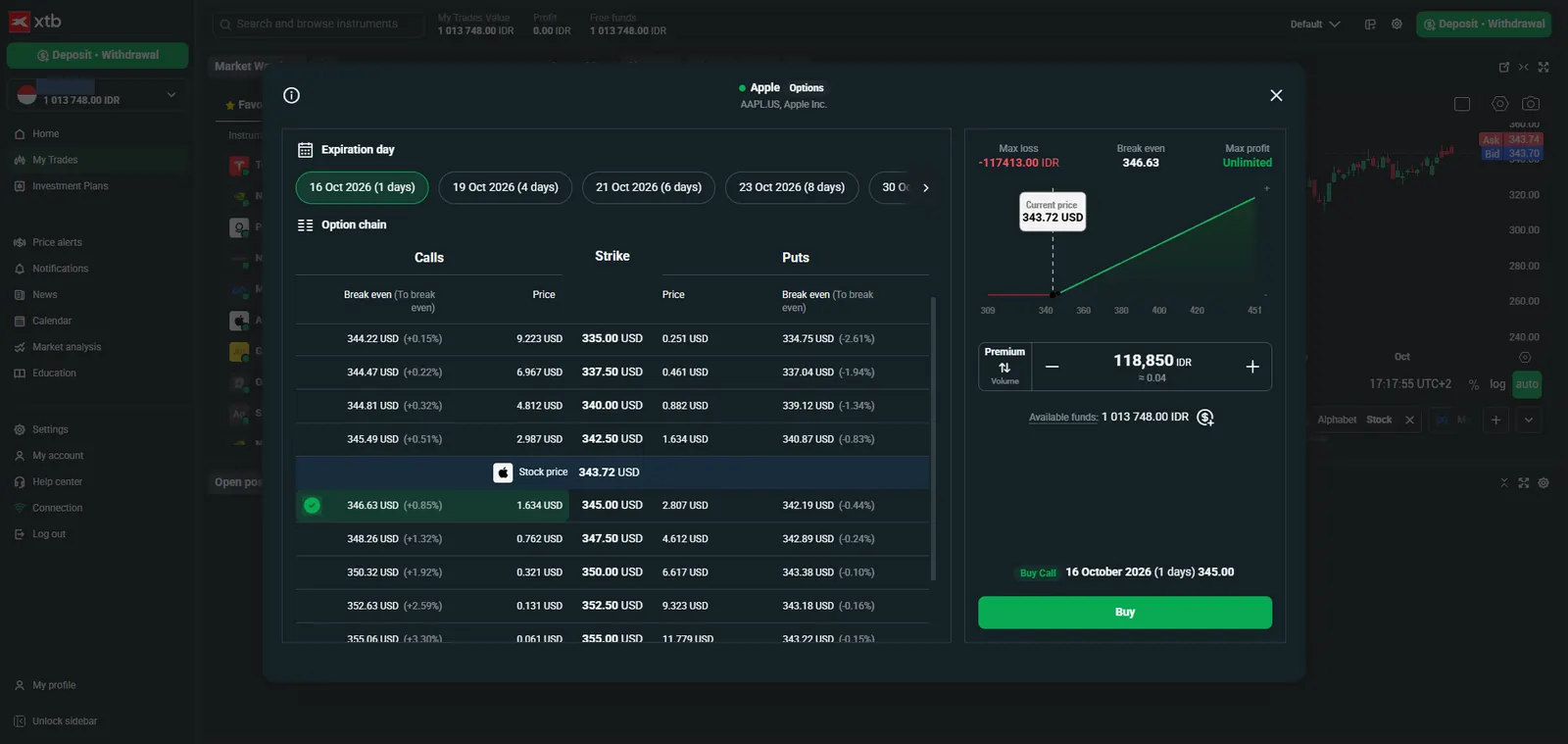Focus the Search and browse instruments field
This screenshot has height=744, width=1568.
pos(318,25)
